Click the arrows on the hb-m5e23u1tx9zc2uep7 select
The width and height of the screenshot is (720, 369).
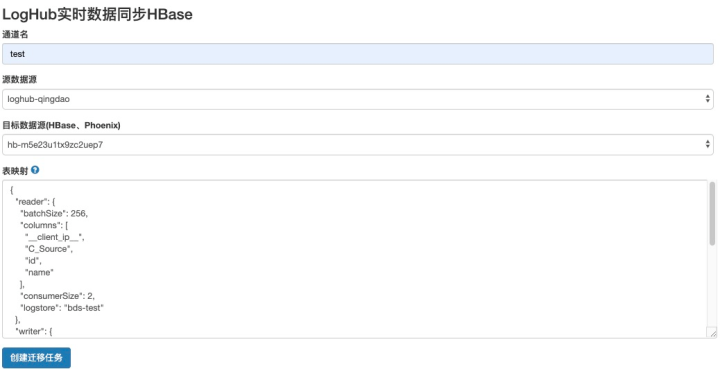(x=707, y=145)
